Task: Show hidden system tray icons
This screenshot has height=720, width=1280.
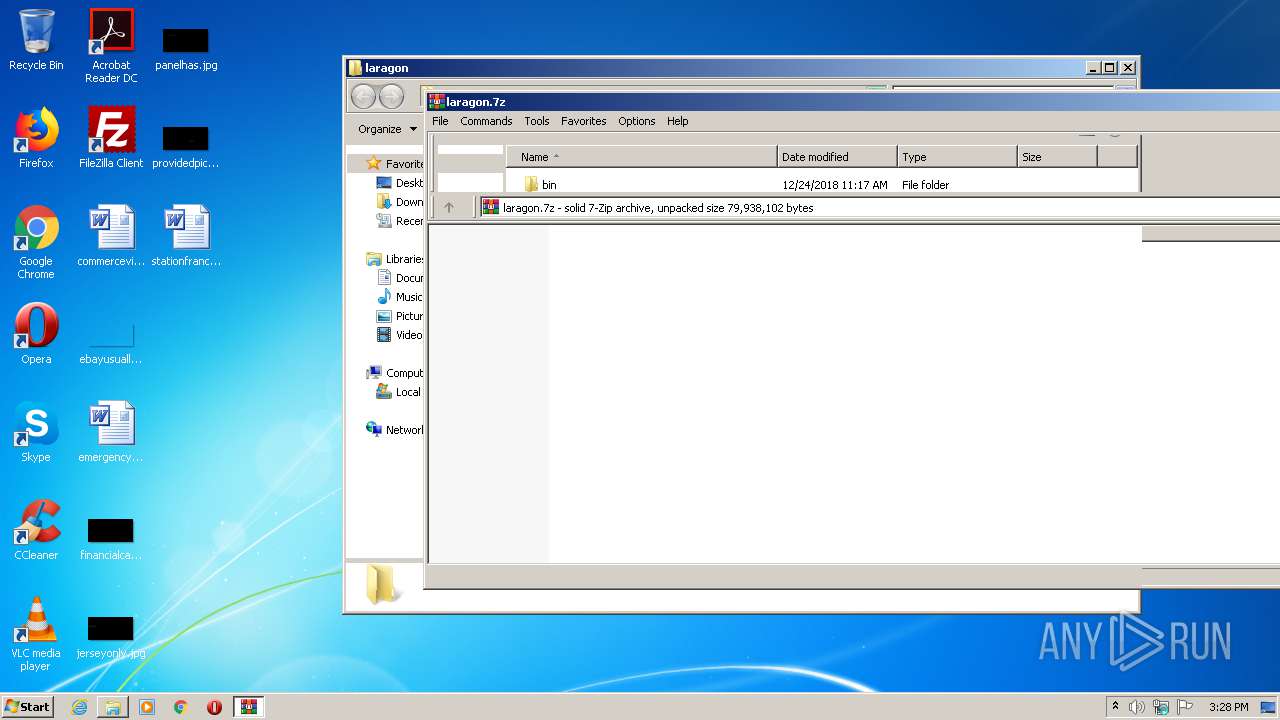Action: click(x=1115, y=707)
